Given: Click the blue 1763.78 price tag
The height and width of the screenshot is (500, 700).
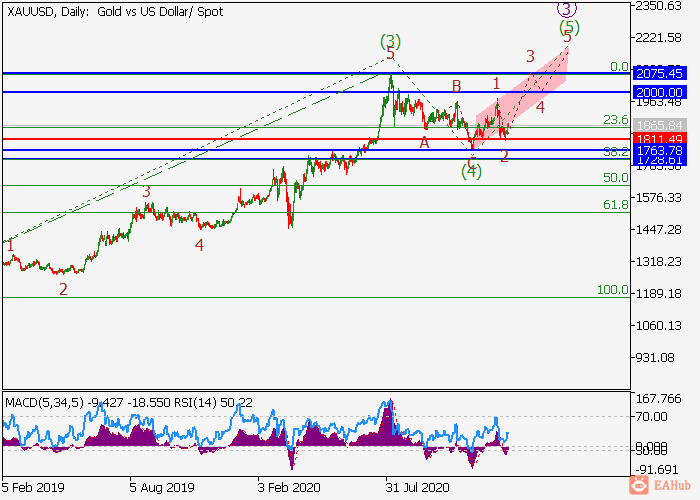Looking at the screenshot, I should pos(659,150).
